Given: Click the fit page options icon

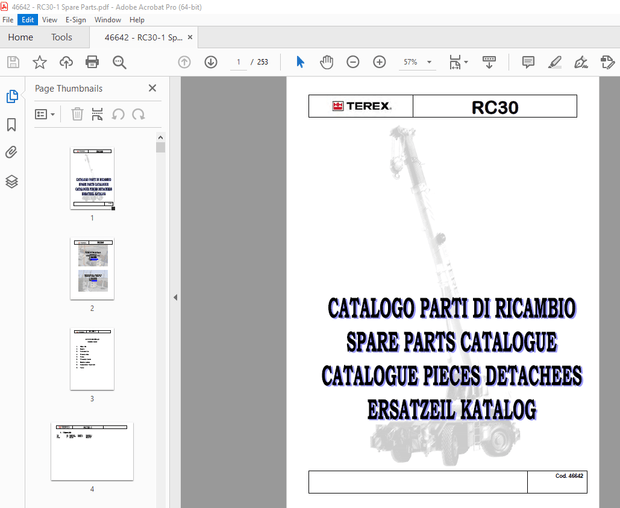Looking at the screenshot, I should 455,62.
